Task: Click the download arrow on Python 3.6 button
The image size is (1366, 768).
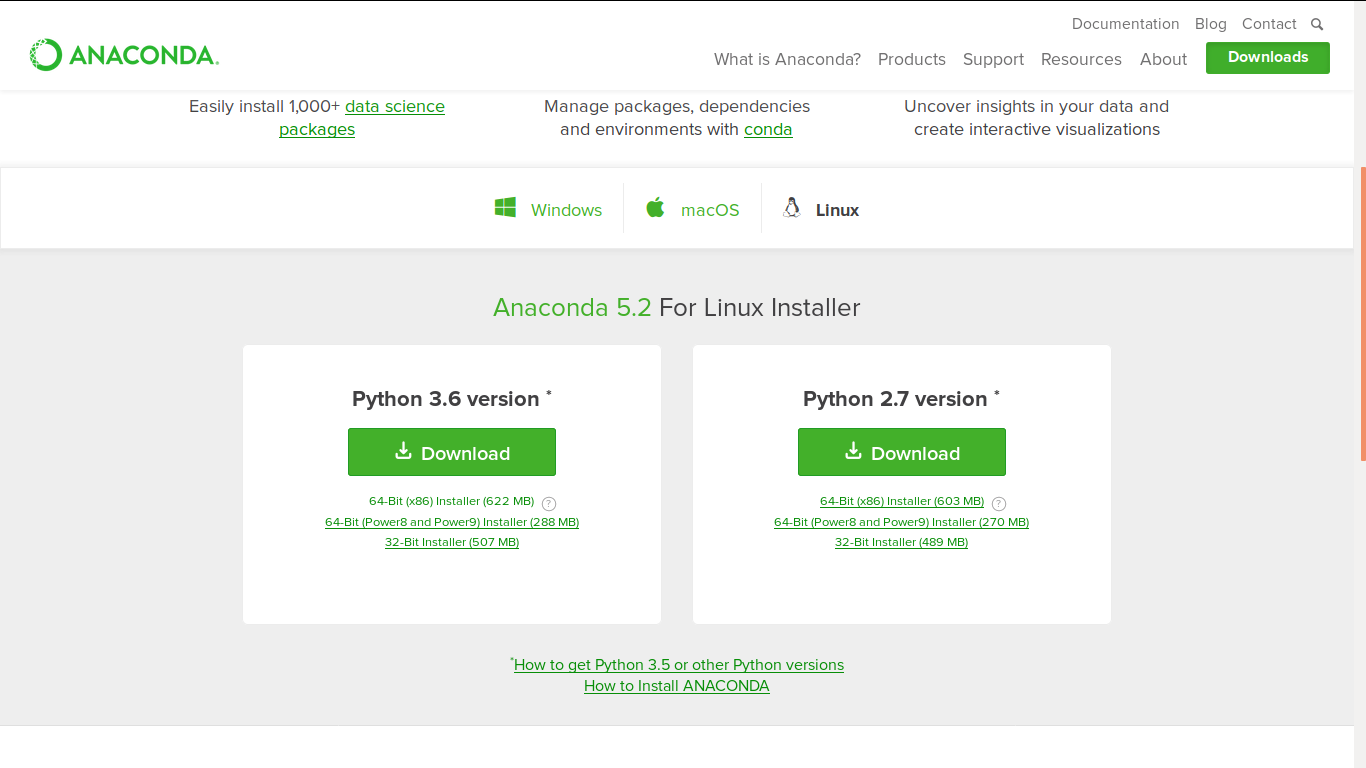Action: pos(403,451)
